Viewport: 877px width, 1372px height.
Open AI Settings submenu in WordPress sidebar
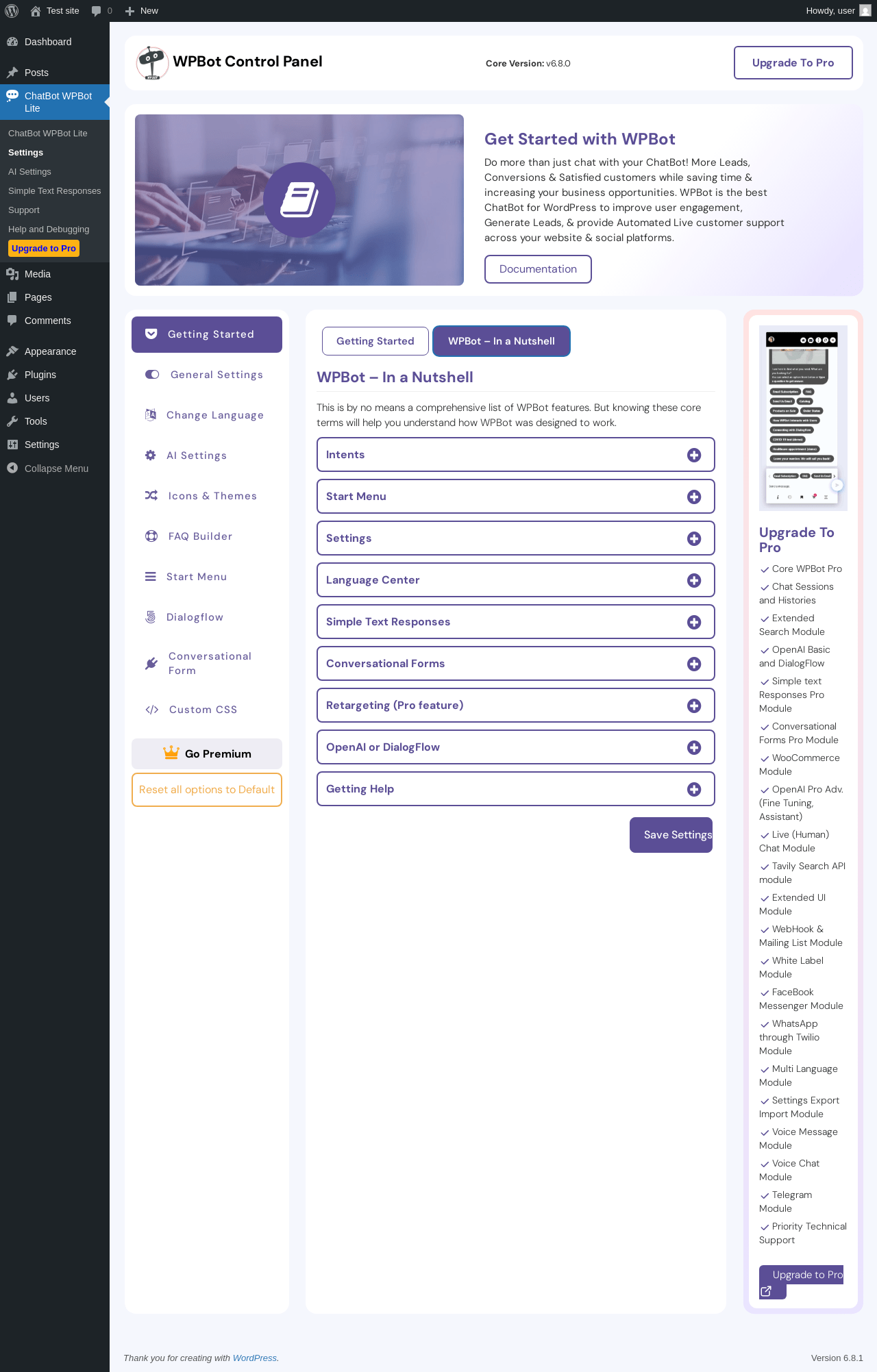tap(29, 172)
